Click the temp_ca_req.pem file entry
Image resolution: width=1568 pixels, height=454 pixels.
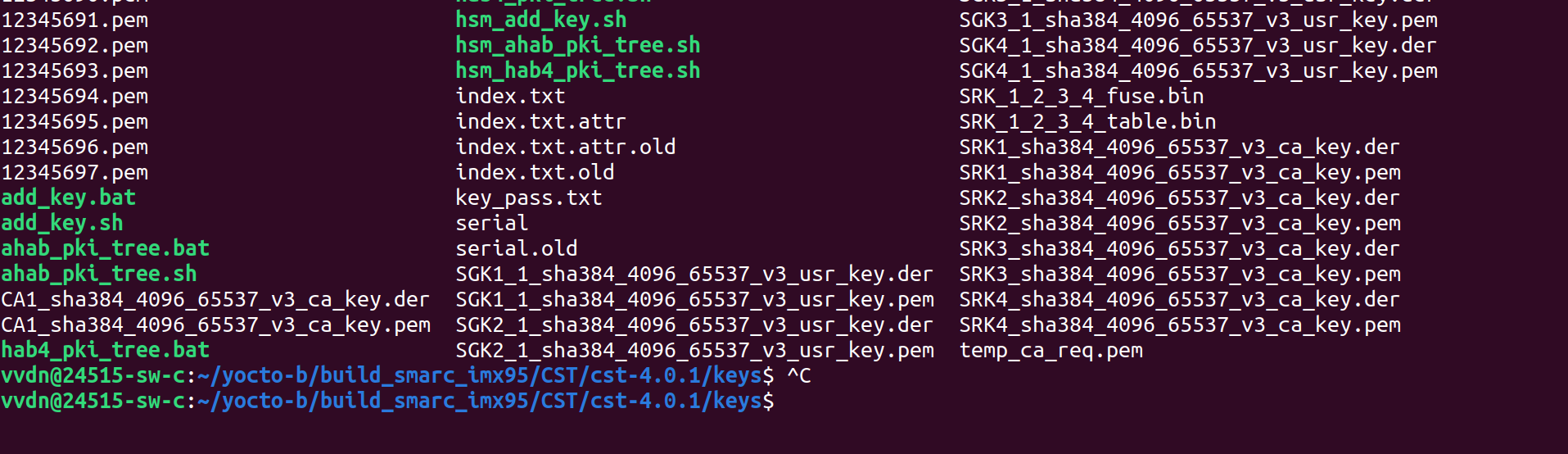tap(1051, 350)
